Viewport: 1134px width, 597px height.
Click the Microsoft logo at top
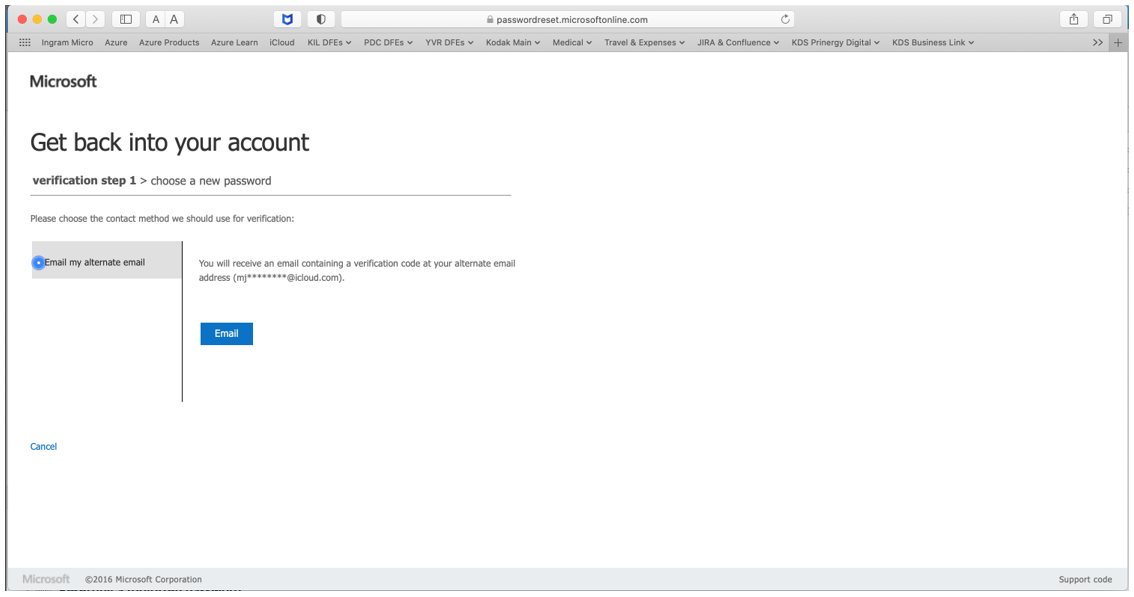(x=63, y=82)
